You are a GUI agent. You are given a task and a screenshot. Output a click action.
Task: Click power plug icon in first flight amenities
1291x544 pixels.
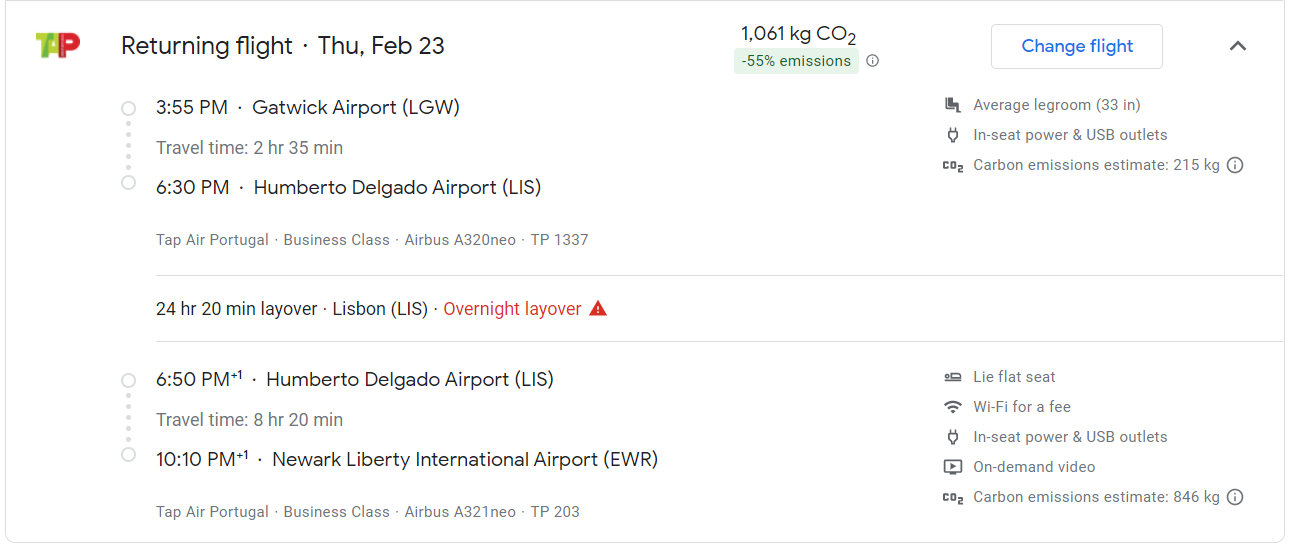(952, 135)
